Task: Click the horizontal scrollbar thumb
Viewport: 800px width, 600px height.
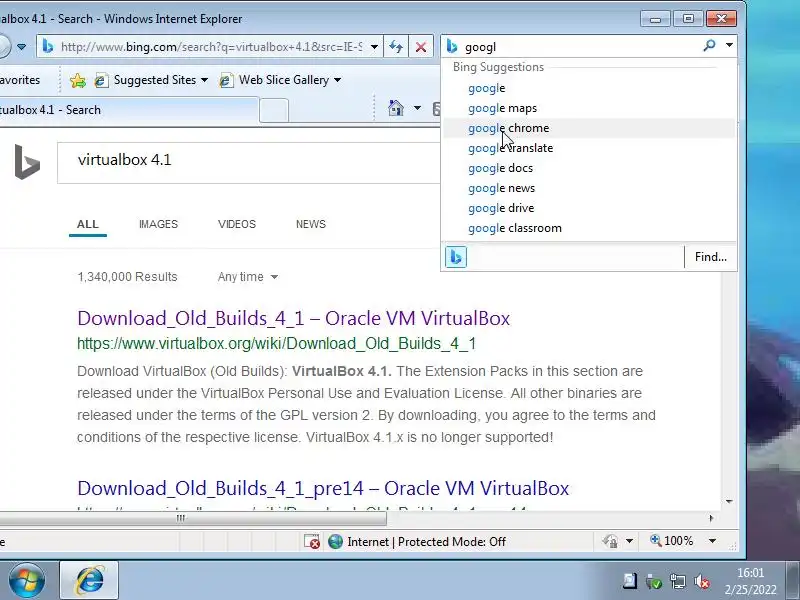Action: (x=193, y=518)
